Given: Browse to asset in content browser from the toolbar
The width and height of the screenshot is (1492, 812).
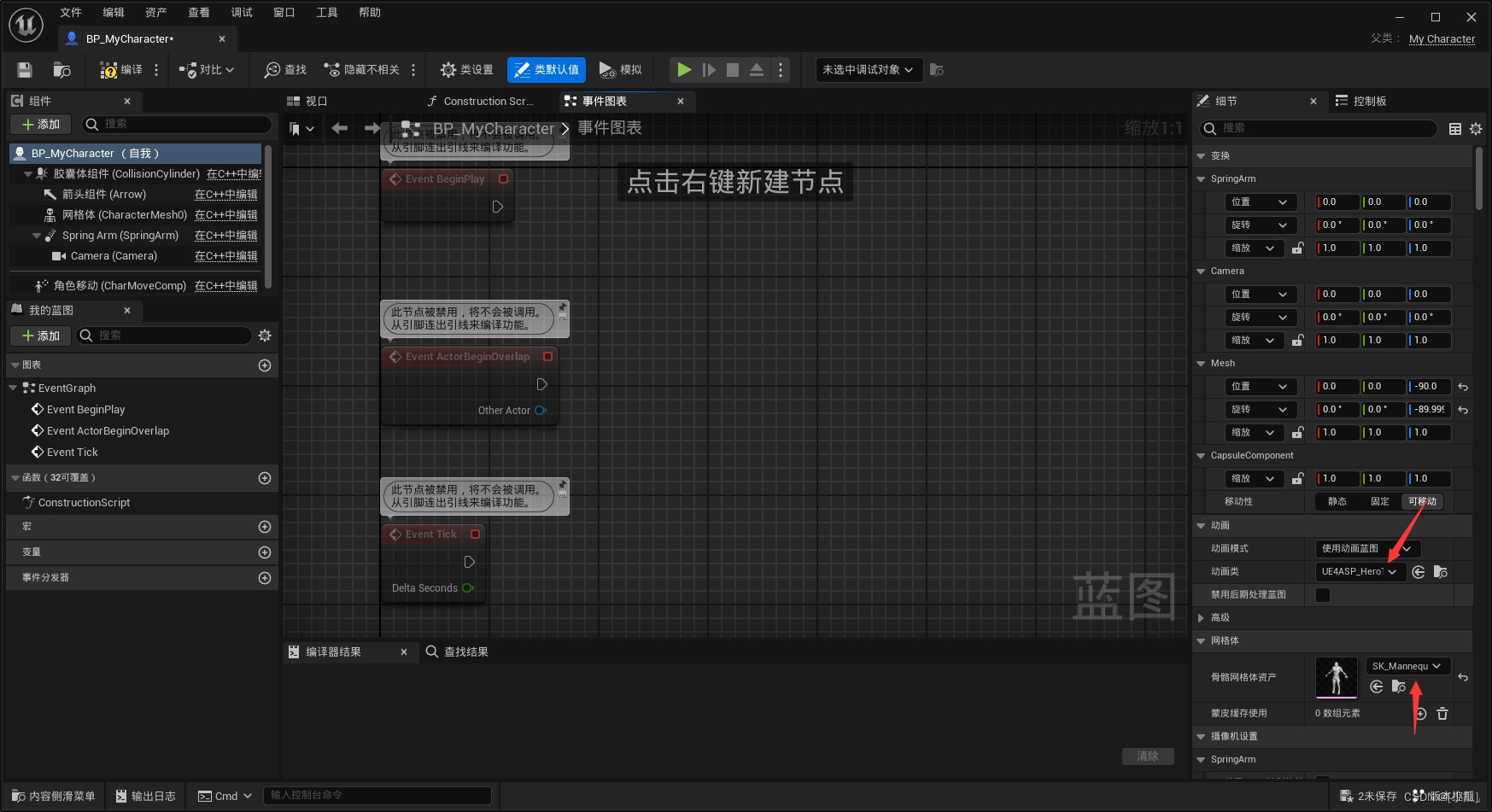Looking at the screenshot, I should tap(61, 70).
